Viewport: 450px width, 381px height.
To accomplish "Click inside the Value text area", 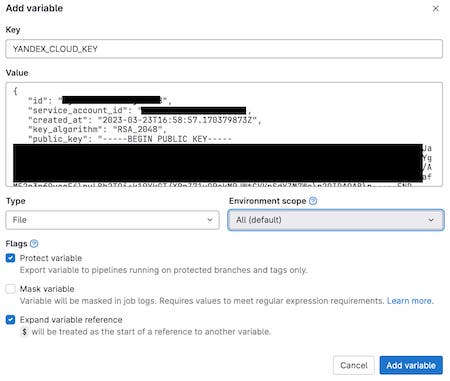I will [224, 134].
